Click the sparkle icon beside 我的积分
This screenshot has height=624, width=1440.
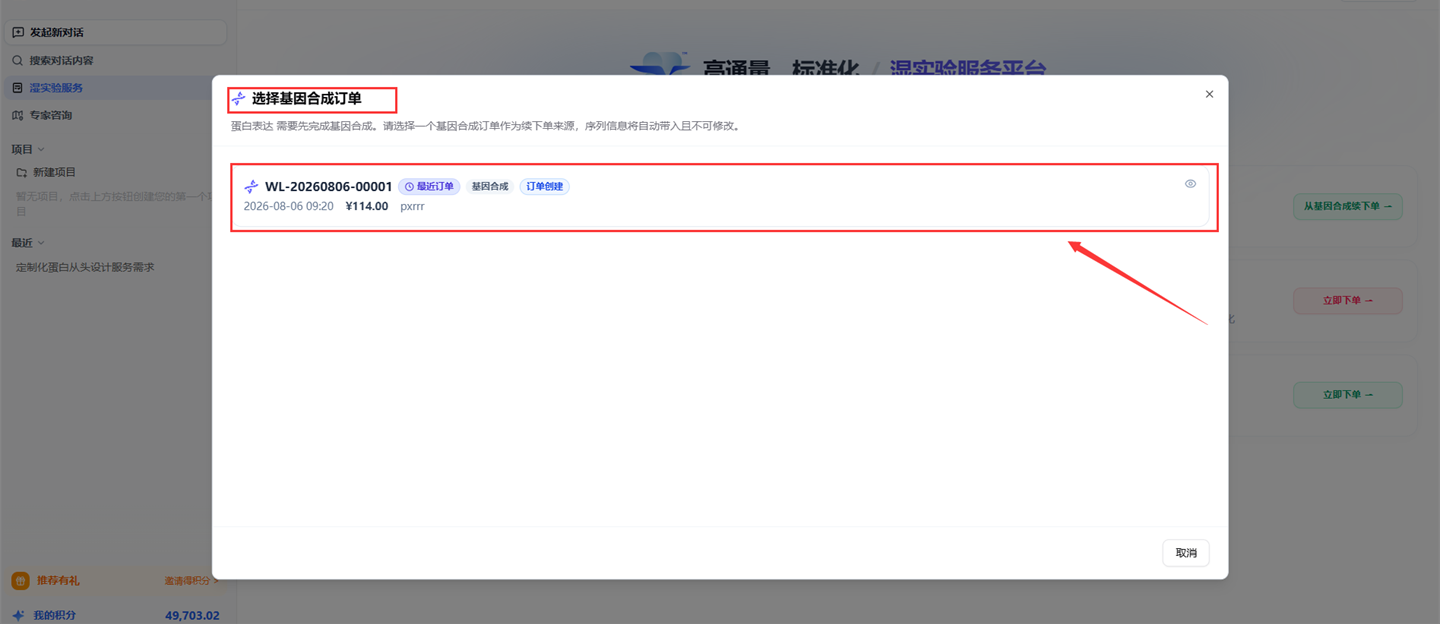coord(18,615)
